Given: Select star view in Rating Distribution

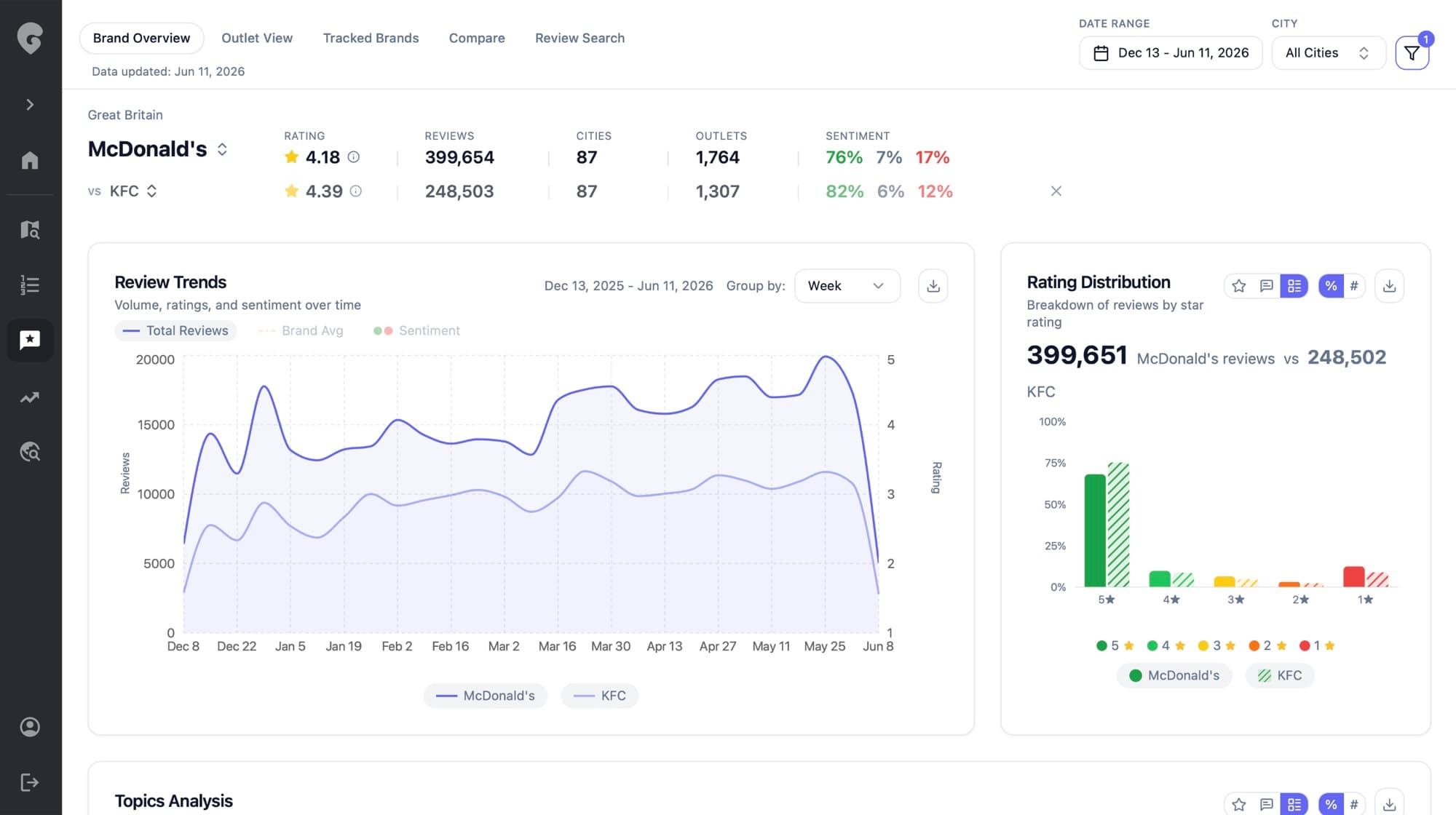Looking at the screenshot, I should [1239, 286].
